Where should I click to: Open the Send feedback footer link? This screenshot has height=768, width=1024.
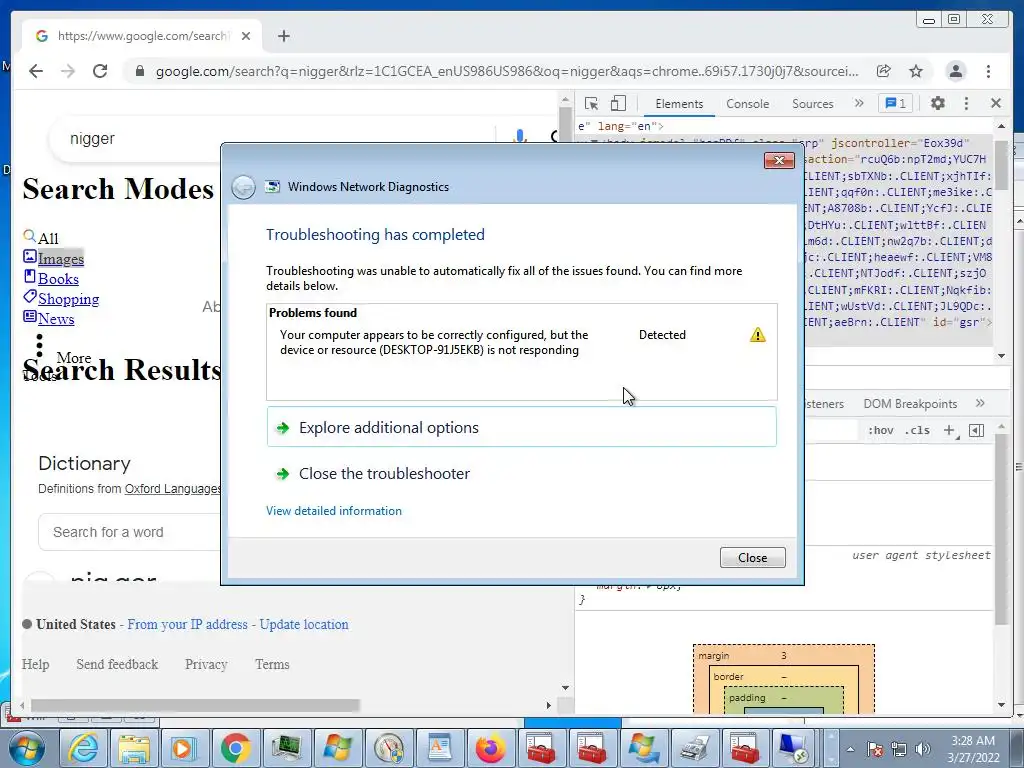[117, 664]
